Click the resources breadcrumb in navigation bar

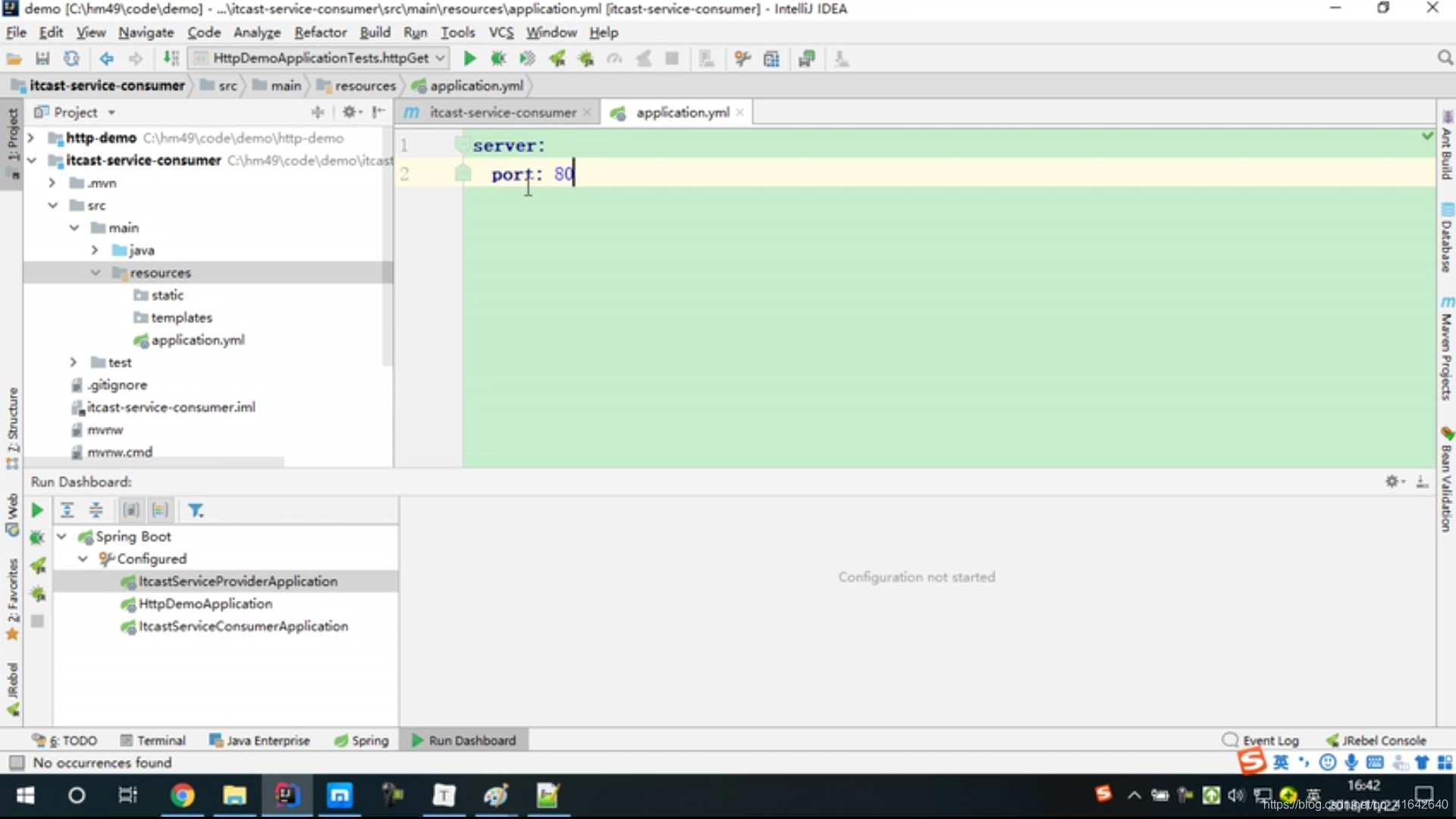coord(356,86)
